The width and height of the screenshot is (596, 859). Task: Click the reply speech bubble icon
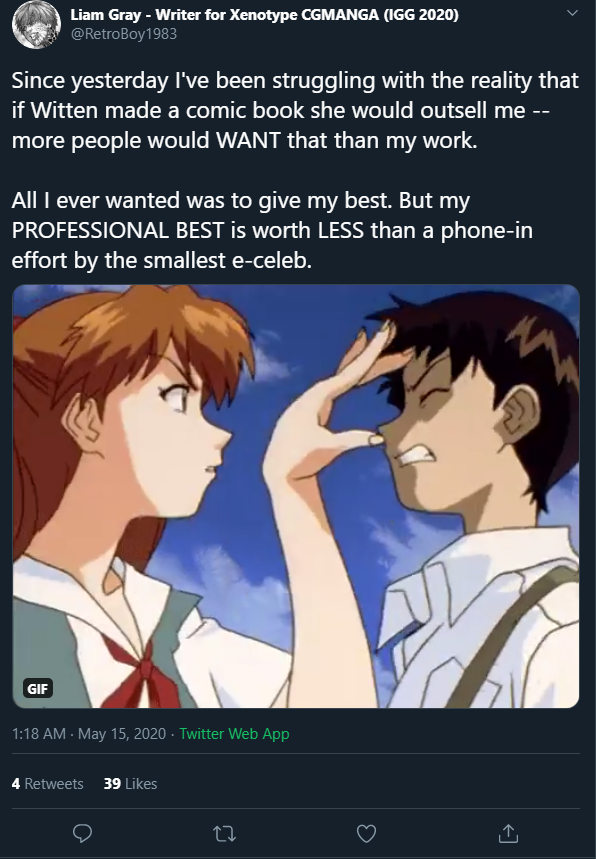(x=82, y=833)
